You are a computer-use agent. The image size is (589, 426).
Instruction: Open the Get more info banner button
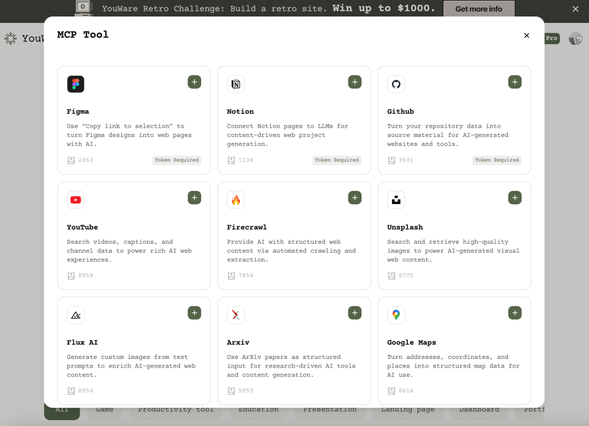tap(479, 9)
